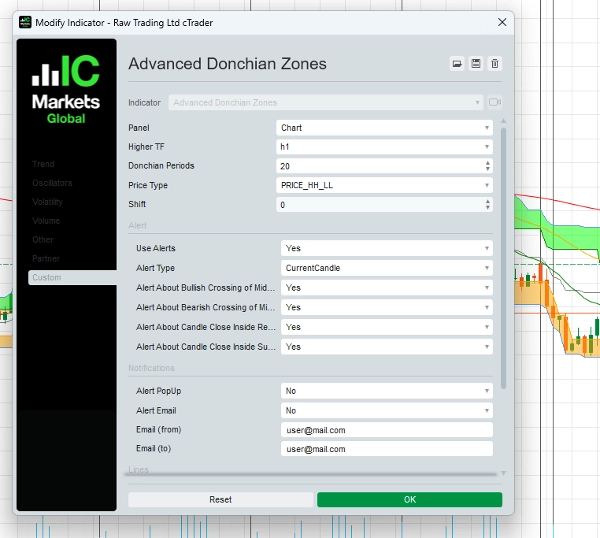Increase Donchian Periods with up arrow
600x538 pixels.
tap(487, 163)
